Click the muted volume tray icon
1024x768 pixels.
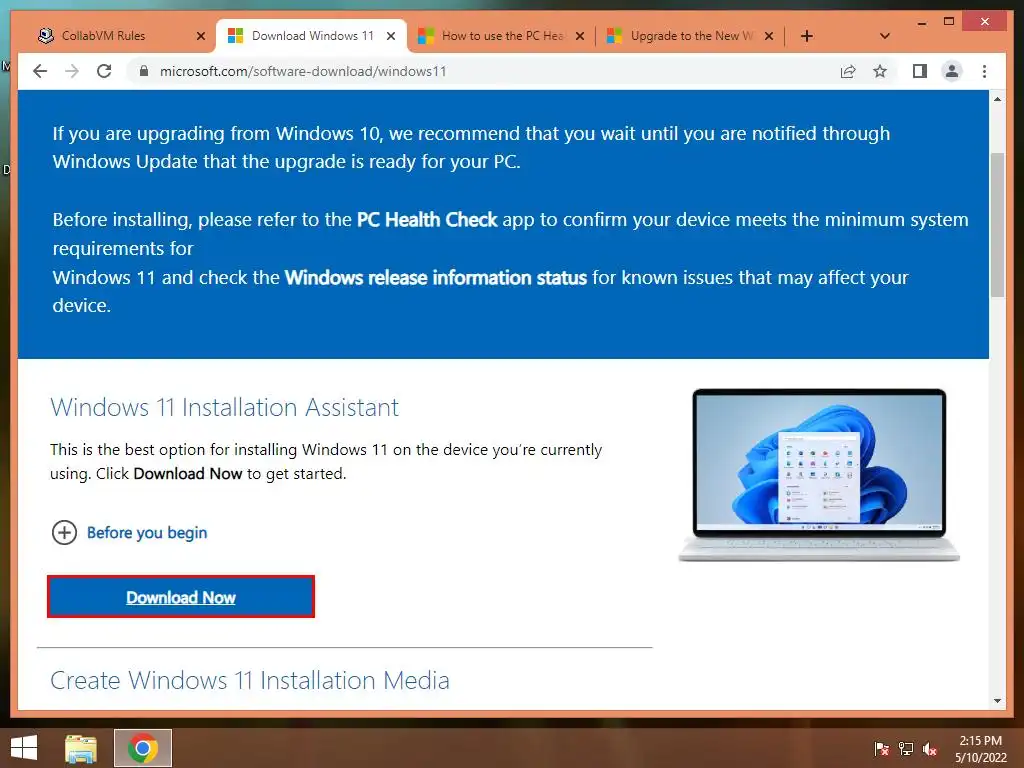tap(930, 749)
